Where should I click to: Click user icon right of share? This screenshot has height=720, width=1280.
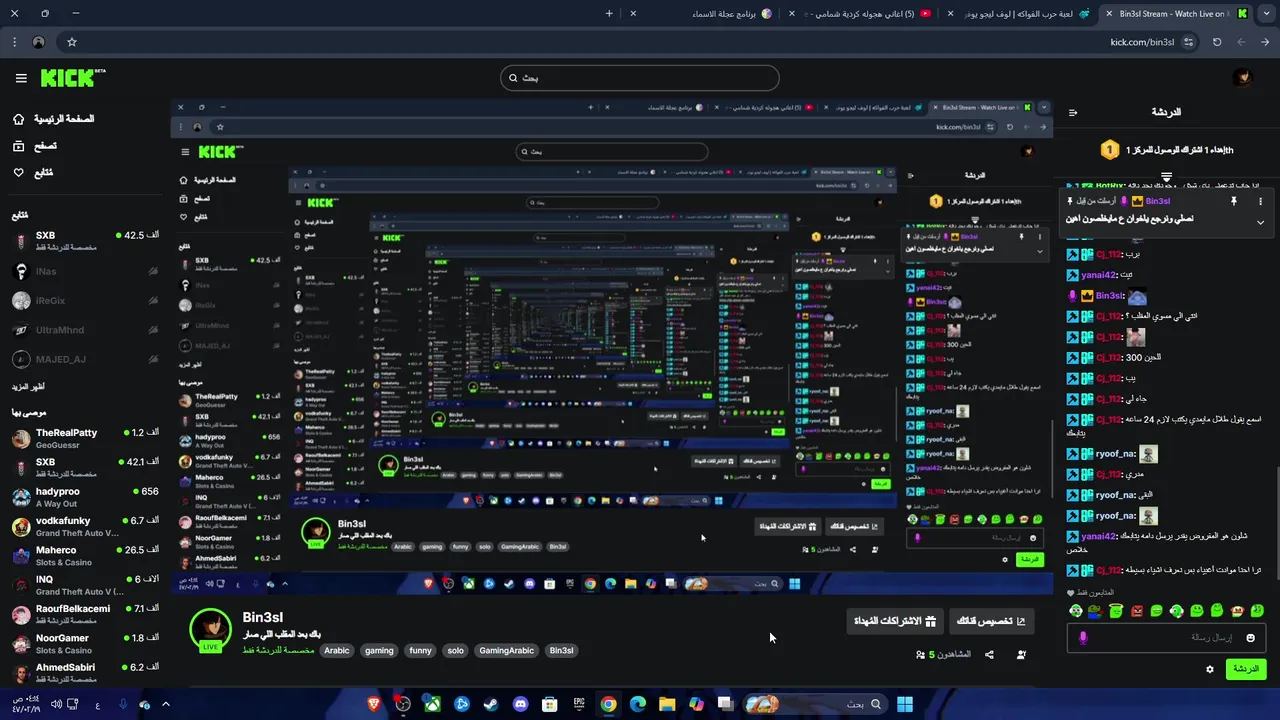(x=1021, y=655)
